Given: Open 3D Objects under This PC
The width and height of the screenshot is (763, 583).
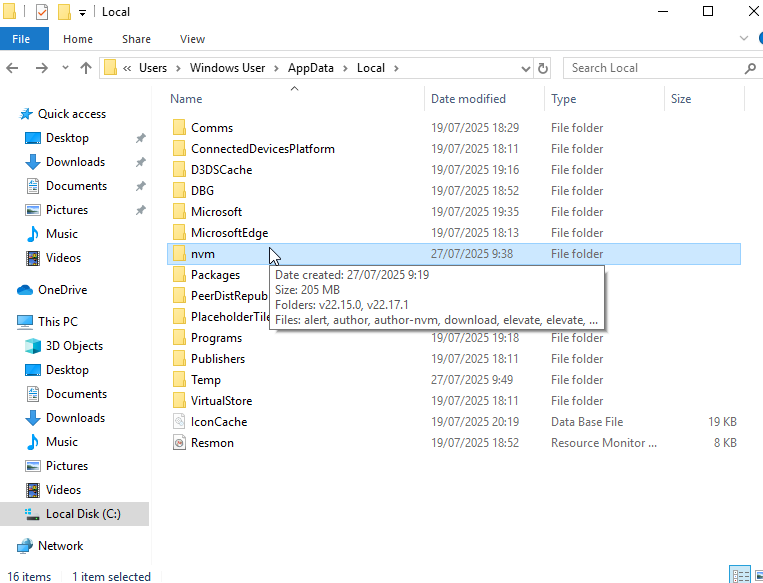Looking at the screenshot, I should click(74, 346).
